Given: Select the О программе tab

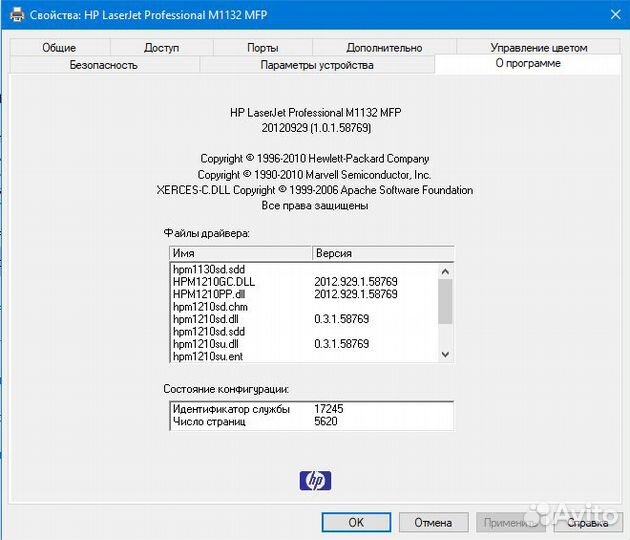Looking at the screenshot, I should coord(528,63).
